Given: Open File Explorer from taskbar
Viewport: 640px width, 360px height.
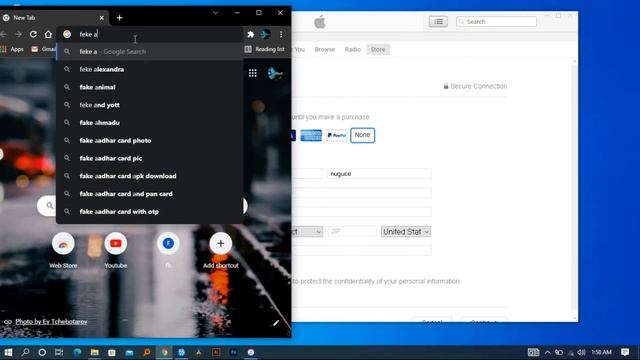Looking at the screenshot, I should click(x=94, y=352).
